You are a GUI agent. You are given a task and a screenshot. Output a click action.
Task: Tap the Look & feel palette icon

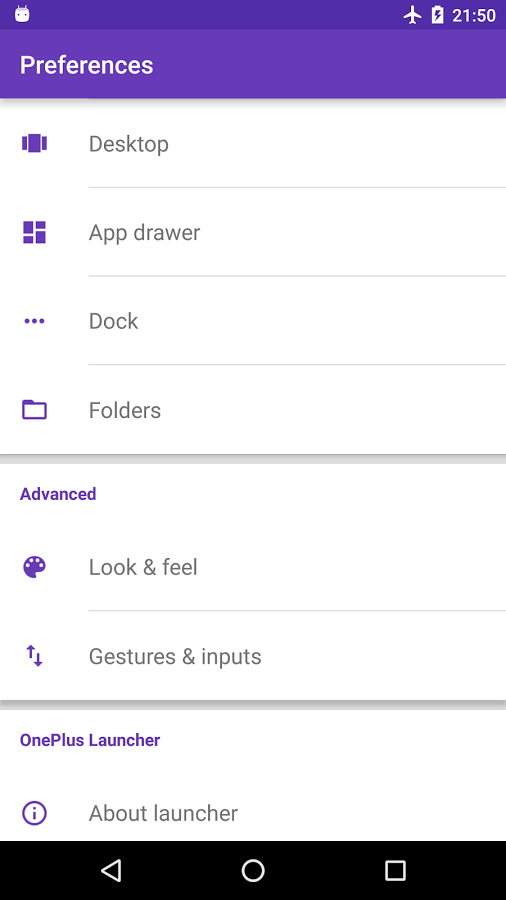pos(34,567)
